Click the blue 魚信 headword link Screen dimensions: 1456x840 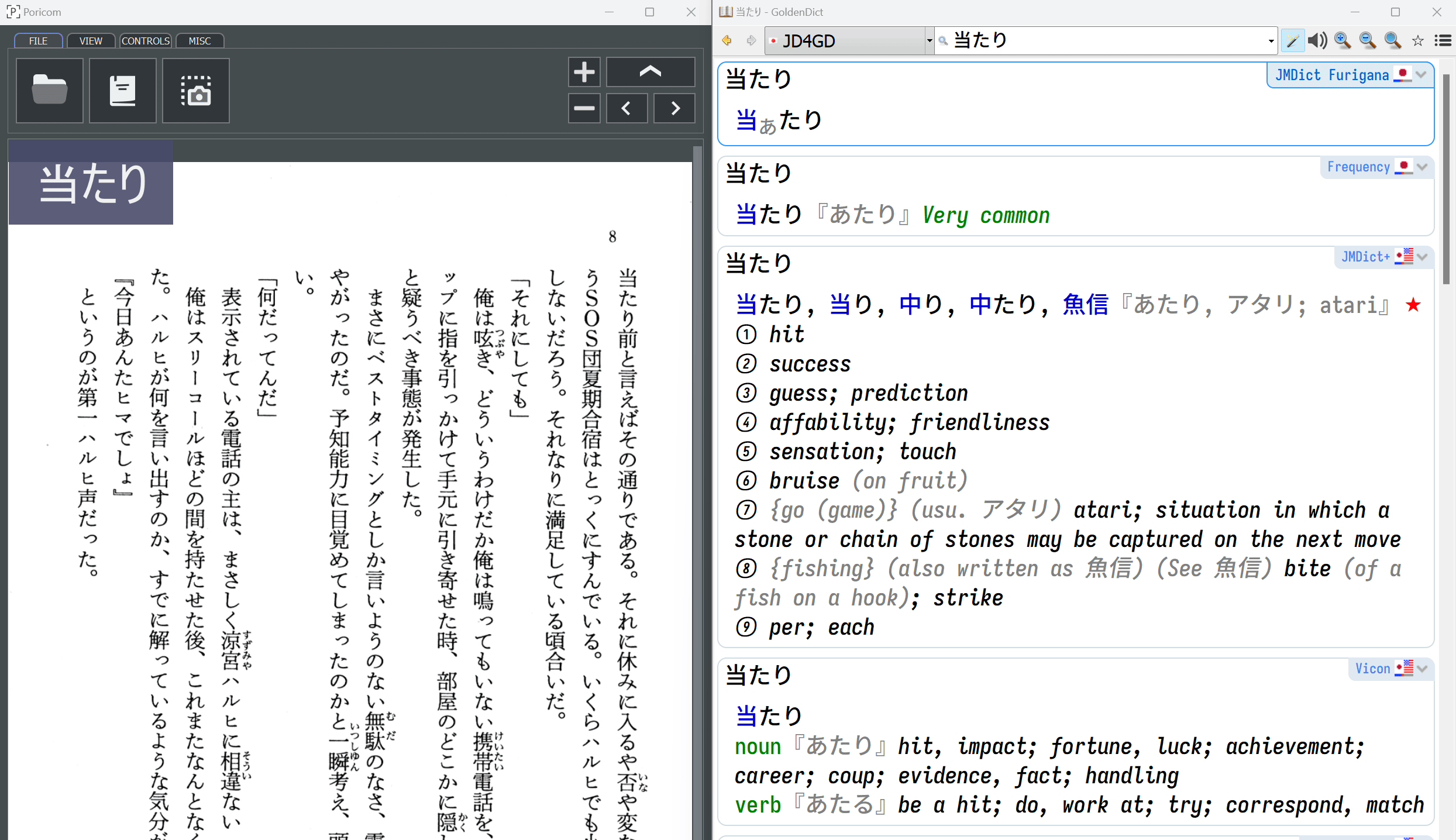(1086, 305)
